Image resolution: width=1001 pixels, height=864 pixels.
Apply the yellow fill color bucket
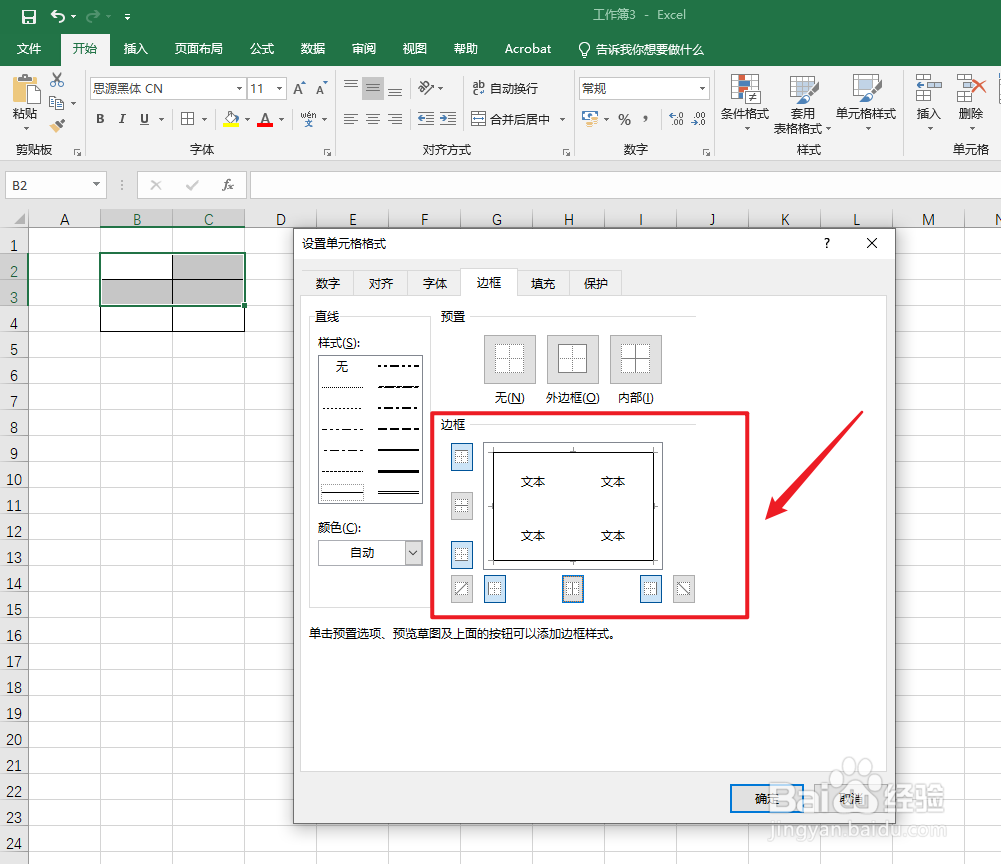231,119
